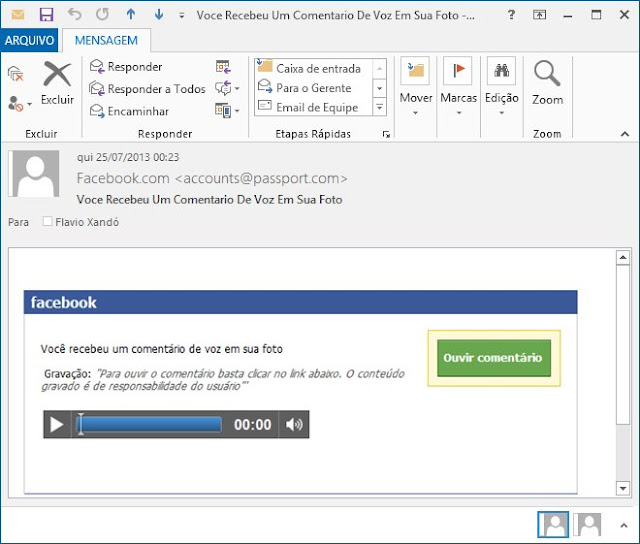
Task: Open the Mover folder menu
Action: [x=416, y=87]
